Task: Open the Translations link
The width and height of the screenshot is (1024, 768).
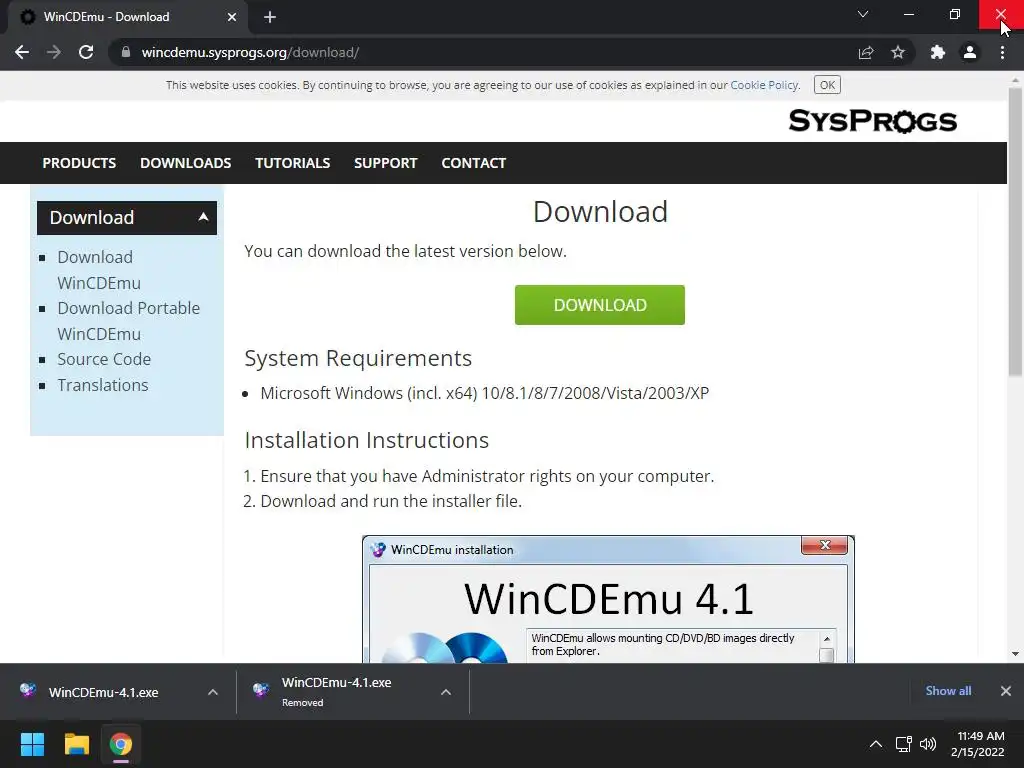Action: coord(103,385)
